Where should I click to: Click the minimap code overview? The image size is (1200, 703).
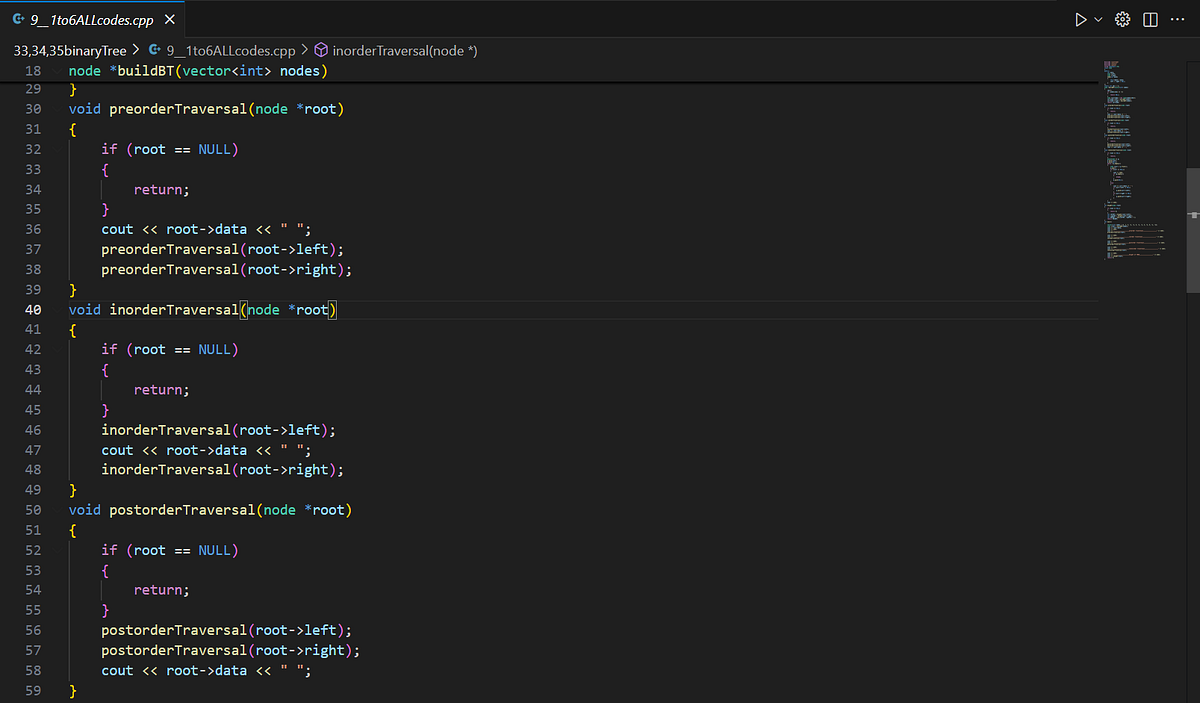[x=1135, y=160]
